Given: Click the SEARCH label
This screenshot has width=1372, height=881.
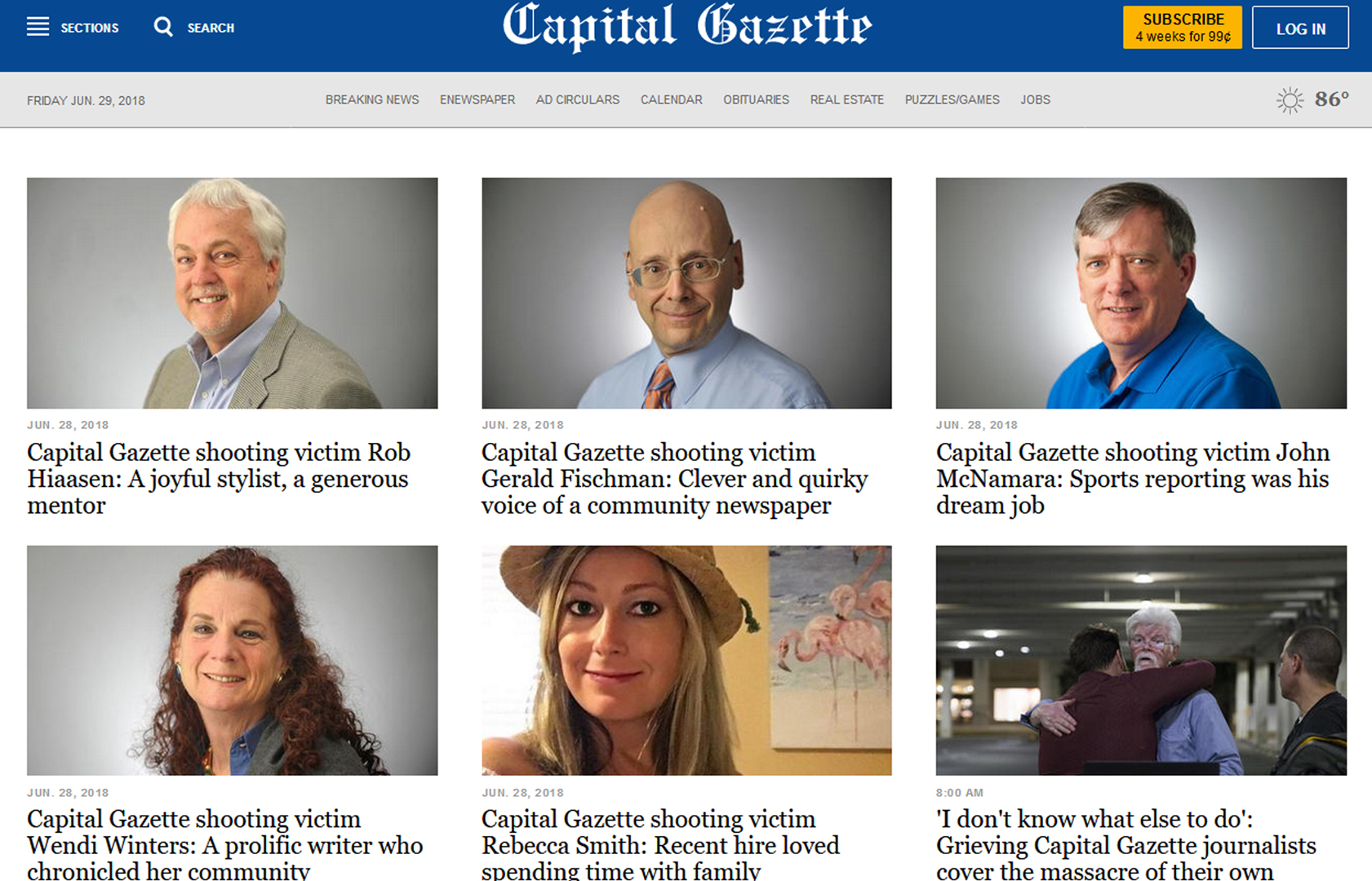Looking at the screenshot, I should point(211,28).
